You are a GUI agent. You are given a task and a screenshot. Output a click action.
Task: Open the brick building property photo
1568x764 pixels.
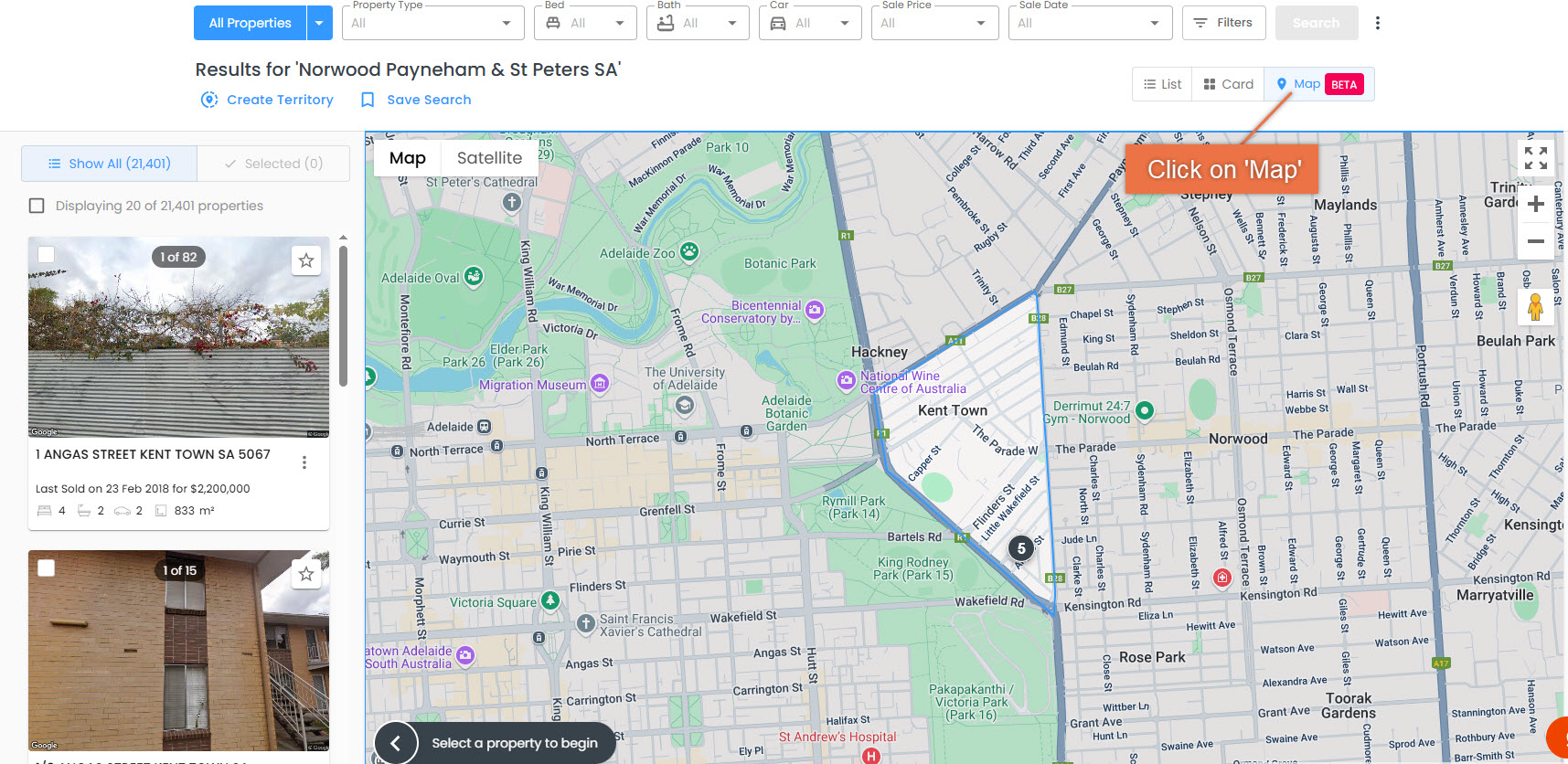point(178,651)
